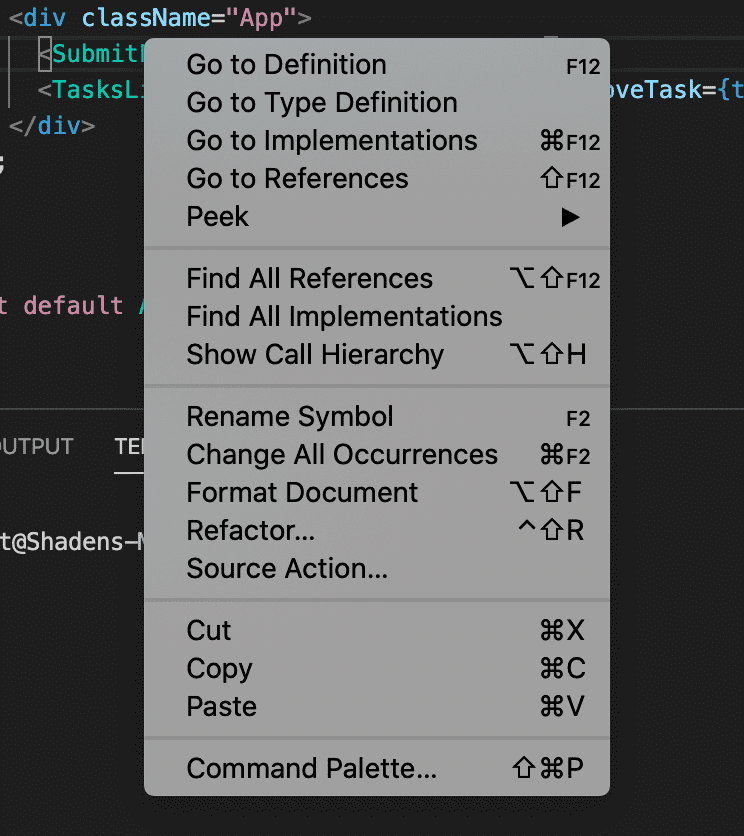The height and width of the screenshot is (836, 744).
Task: Paste from the context menu
Action: (x=221, y=707)
